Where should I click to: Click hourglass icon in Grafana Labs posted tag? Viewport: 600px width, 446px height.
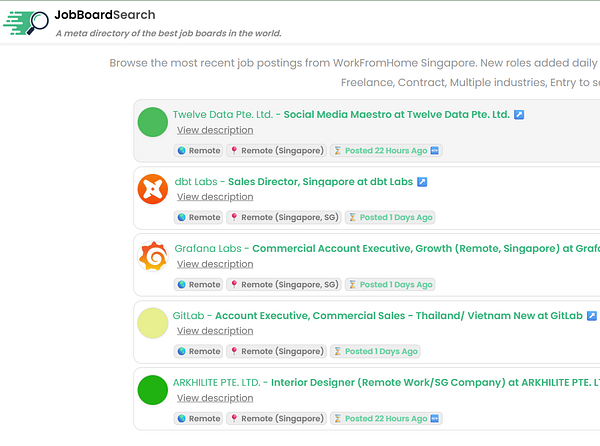click(352, 285)
